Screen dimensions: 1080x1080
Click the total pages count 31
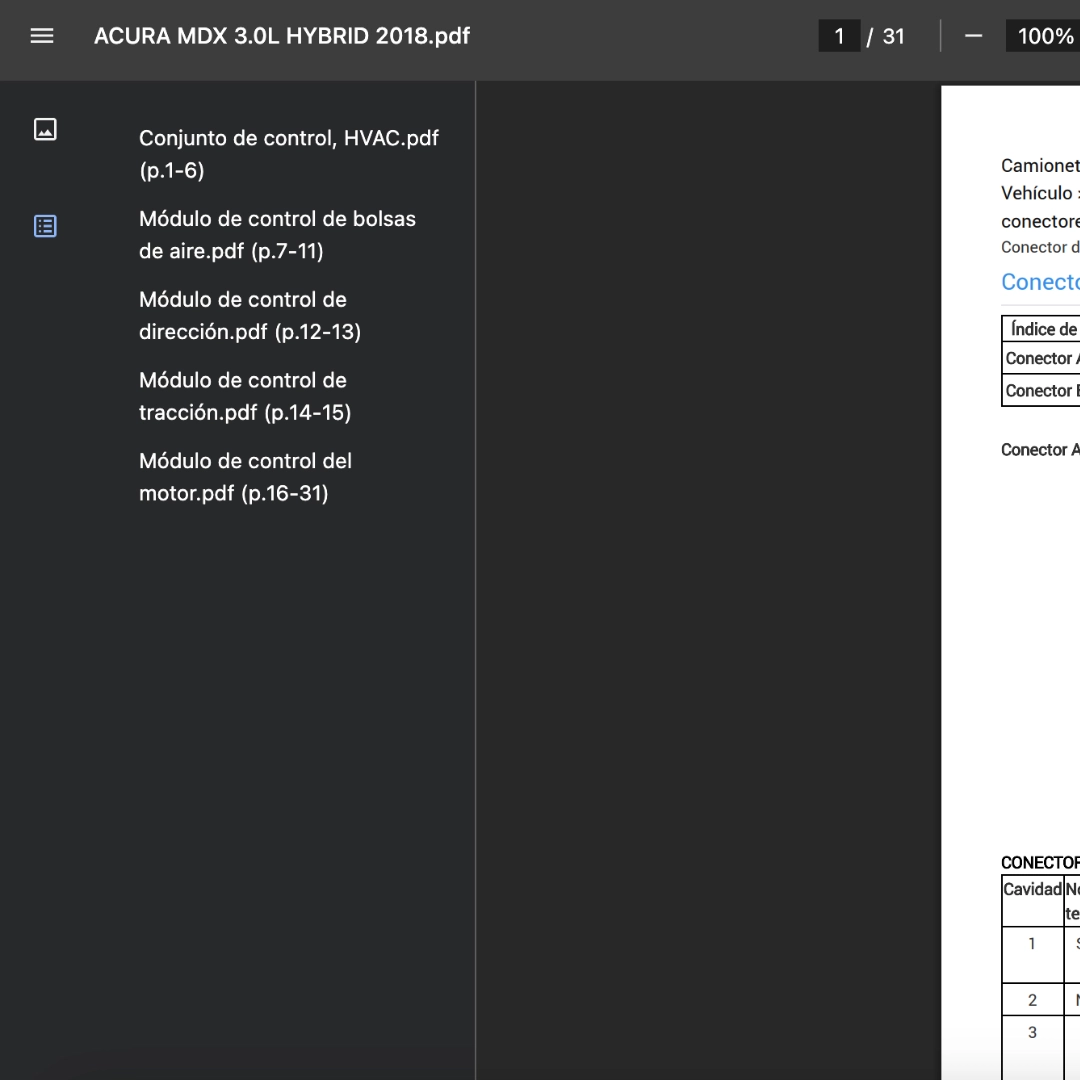click(x=893, y=36)
